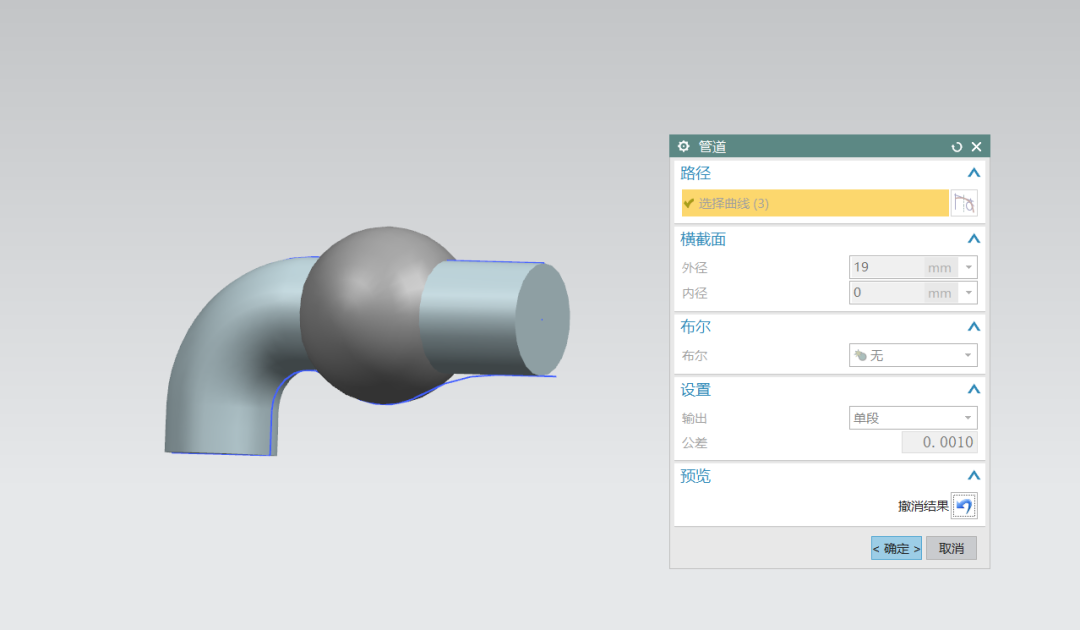This screenshot has width=1080, height=630.
Task: Collapse the 横截面 section
Action: [x=973, y=239]
